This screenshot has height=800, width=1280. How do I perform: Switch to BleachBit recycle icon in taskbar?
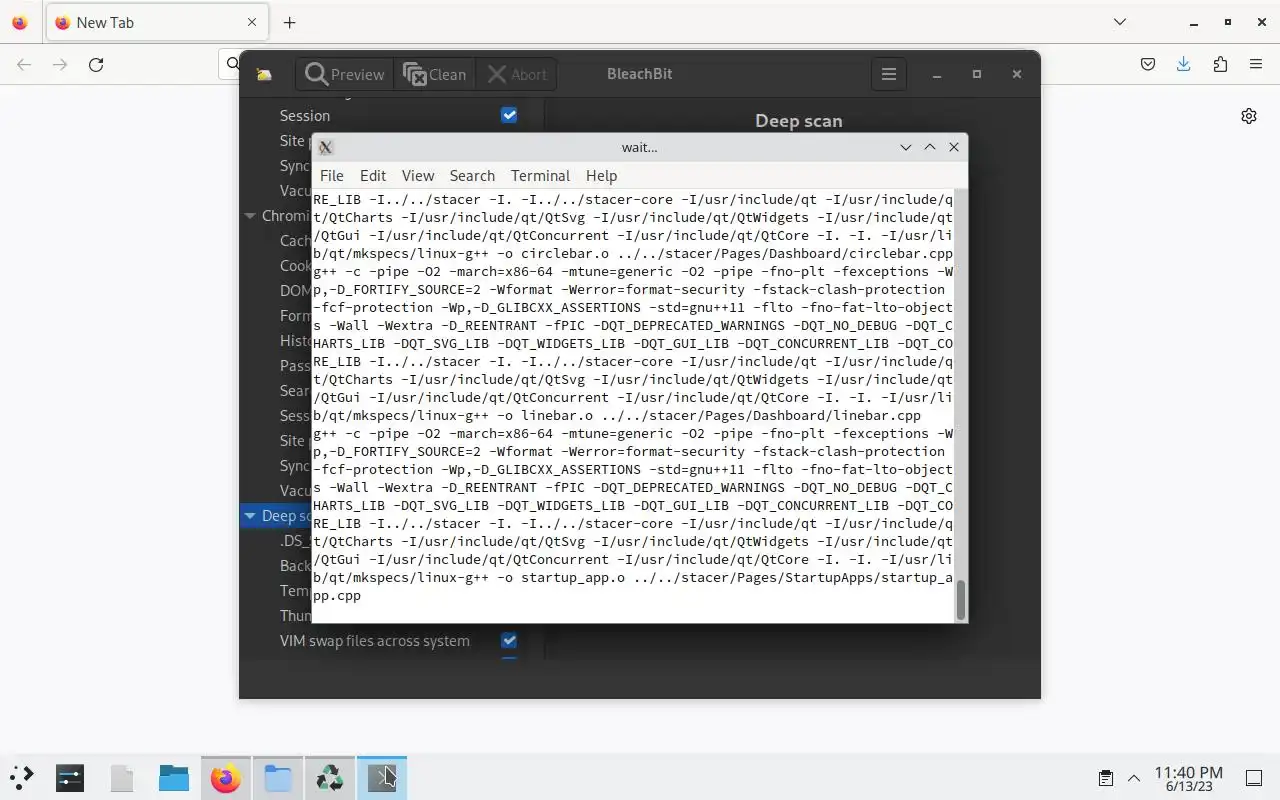(x=330, y=777)
